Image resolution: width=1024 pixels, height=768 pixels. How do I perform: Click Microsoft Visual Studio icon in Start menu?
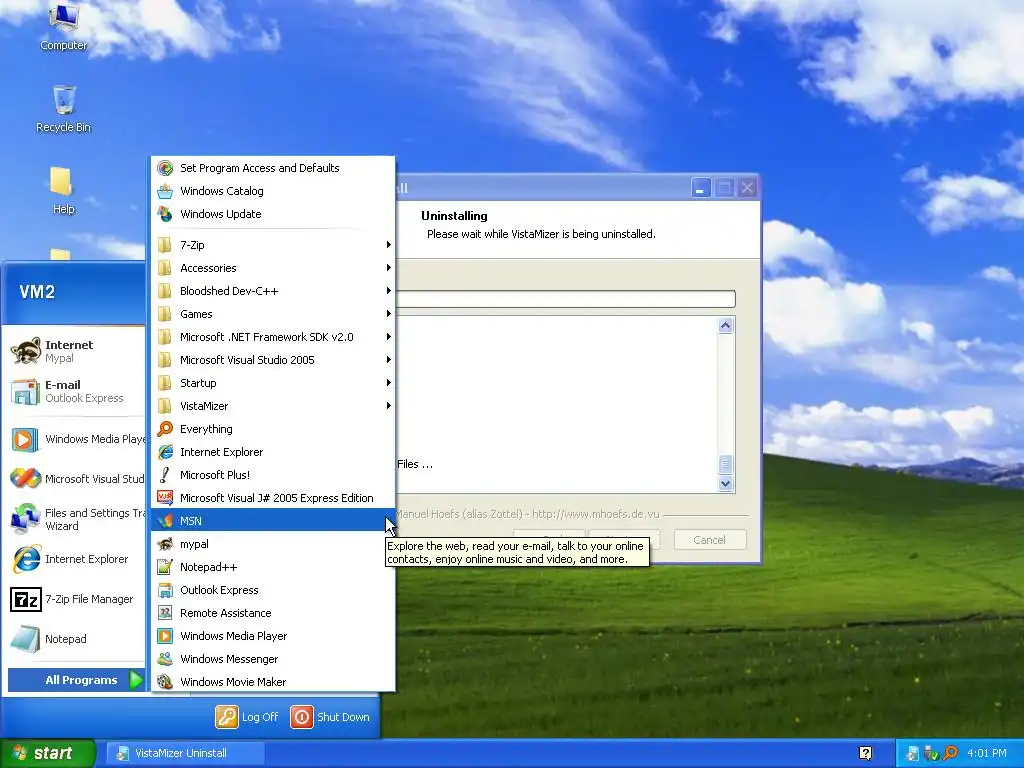(25, 479)
